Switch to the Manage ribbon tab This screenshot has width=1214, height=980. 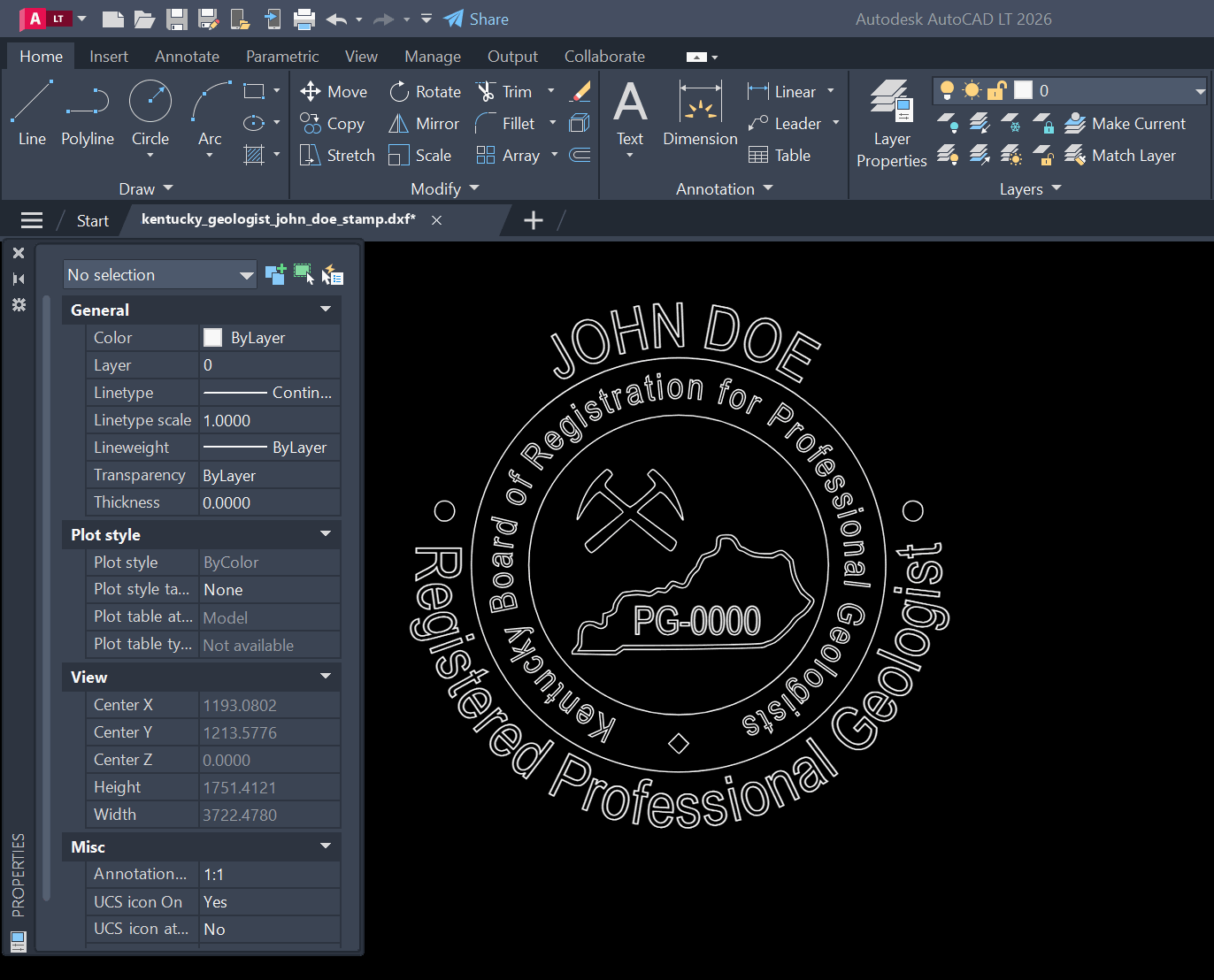coord(433,56)
